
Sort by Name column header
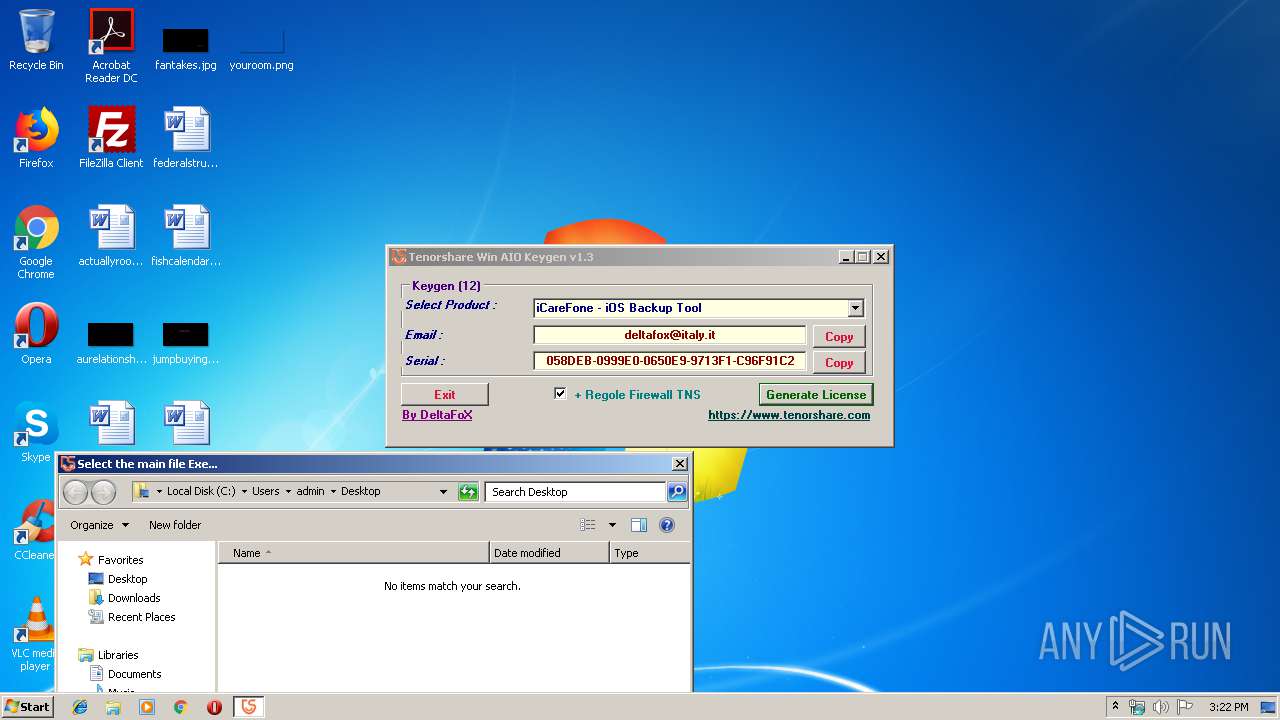353,553
